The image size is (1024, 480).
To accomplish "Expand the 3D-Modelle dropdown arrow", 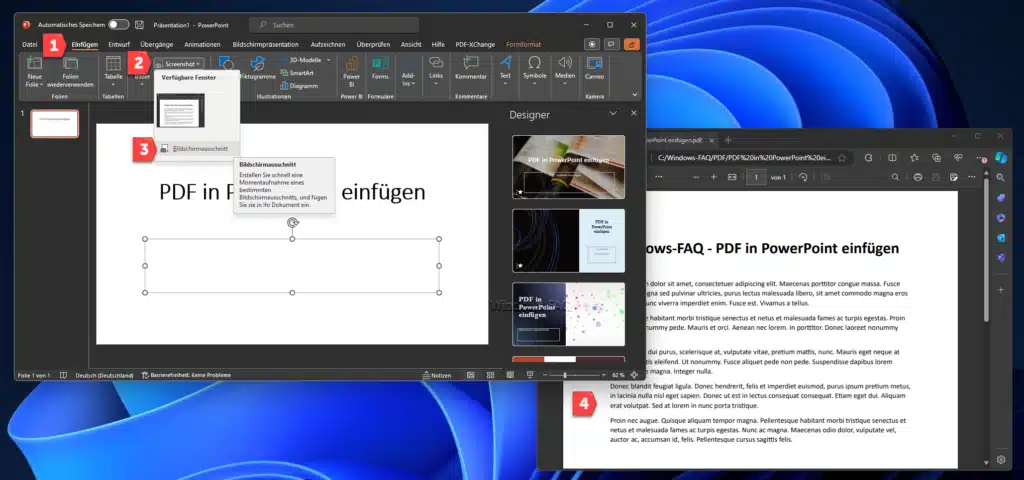I will pyautogui.click(x=328, y=59).
